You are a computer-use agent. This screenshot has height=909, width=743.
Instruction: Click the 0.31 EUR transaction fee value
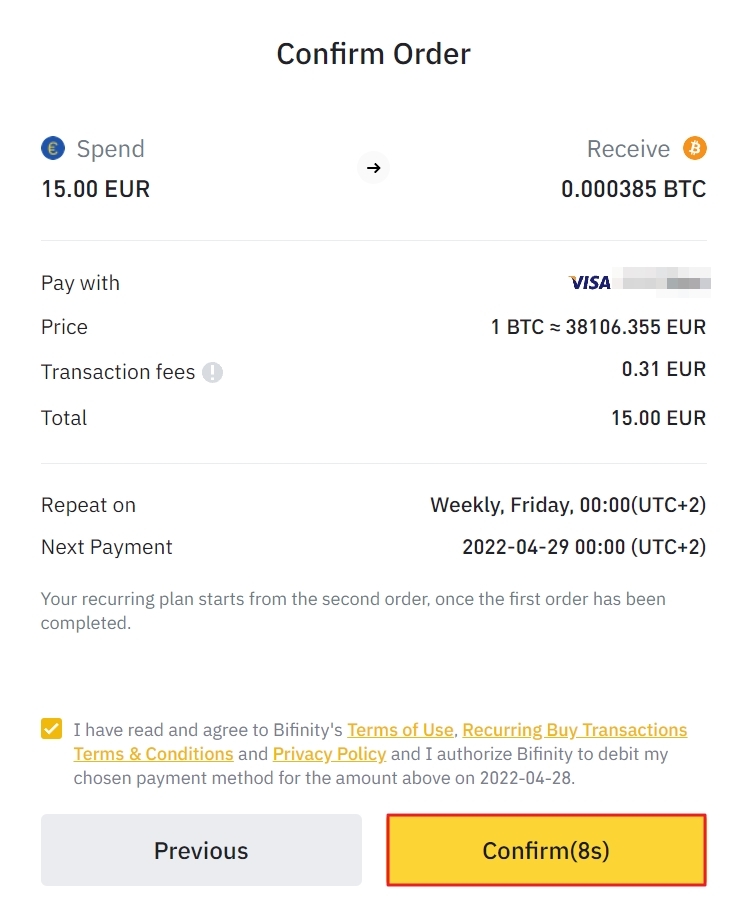663,369
